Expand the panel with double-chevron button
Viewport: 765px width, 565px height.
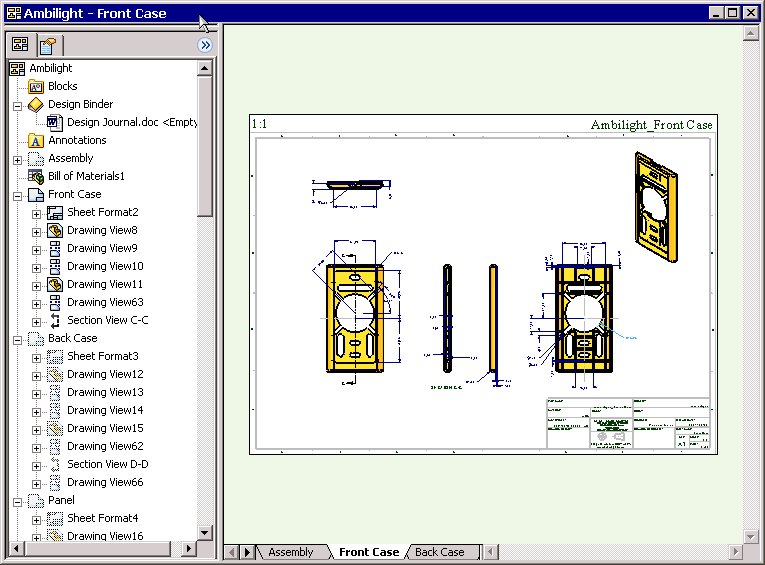tap(205, 45)
